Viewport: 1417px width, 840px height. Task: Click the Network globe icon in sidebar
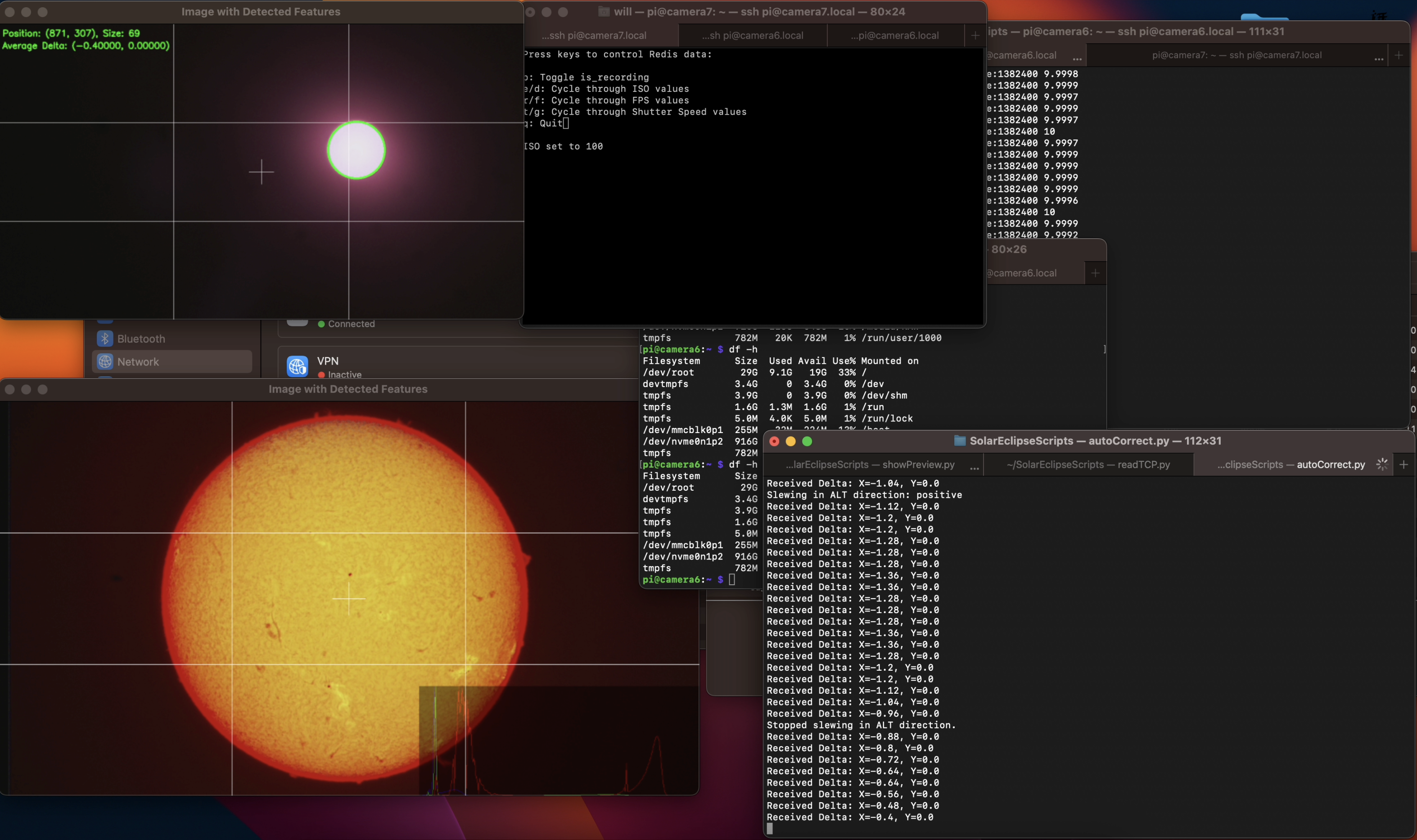click(x=105, y=361)
